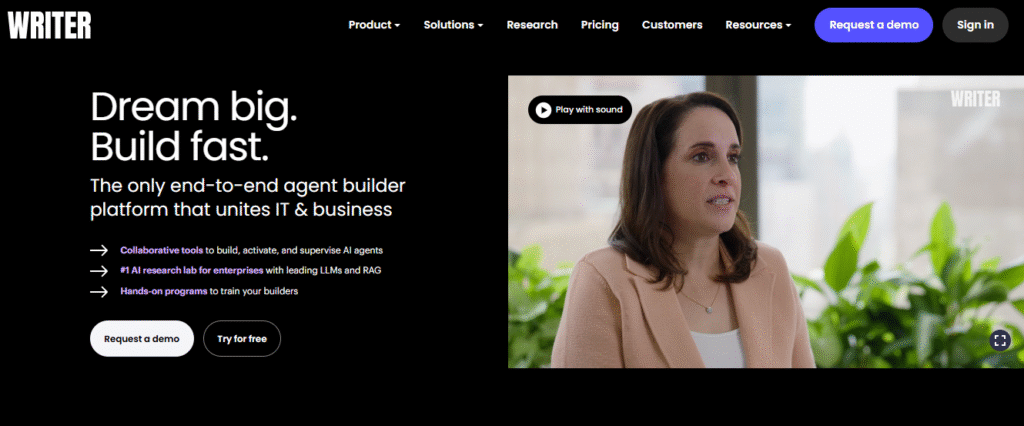The width and height of the screenshot is (1024, 426).
Task: Go to the Research page
Action: point(532,25)
